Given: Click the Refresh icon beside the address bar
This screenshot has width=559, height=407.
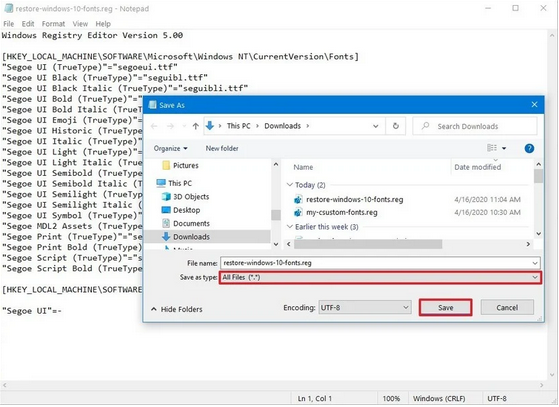Looking at the screenshot, I should (x=395, y=126).
